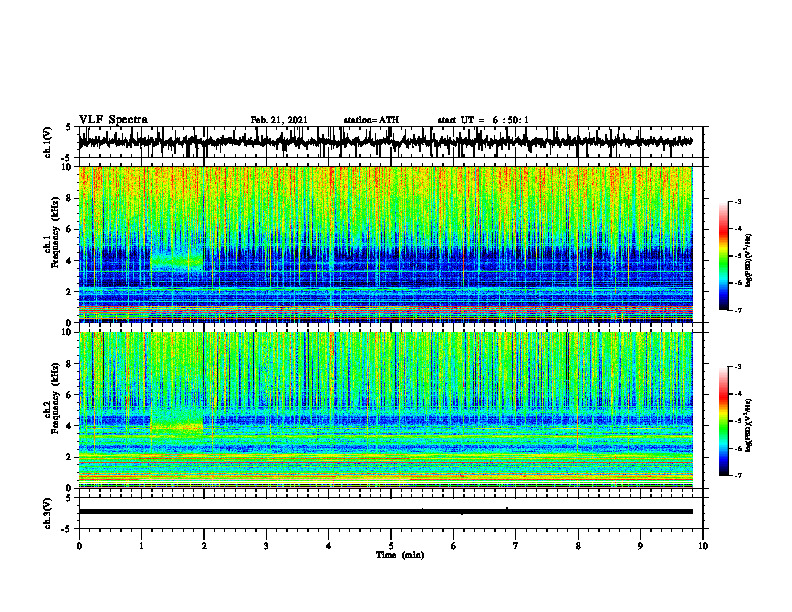Select the ch.2 colorbar log(PSD) label
This screenshot has width=792, height=612.
point(749,426)
